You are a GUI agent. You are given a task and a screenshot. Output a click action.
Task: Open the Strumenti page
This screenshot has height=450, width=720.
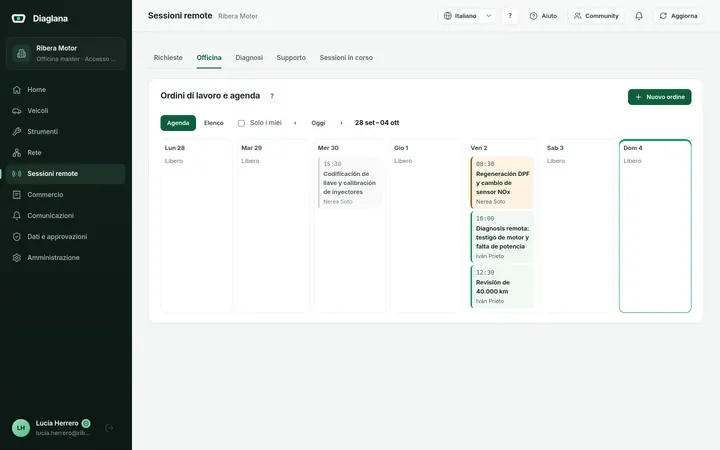(66, 132)
